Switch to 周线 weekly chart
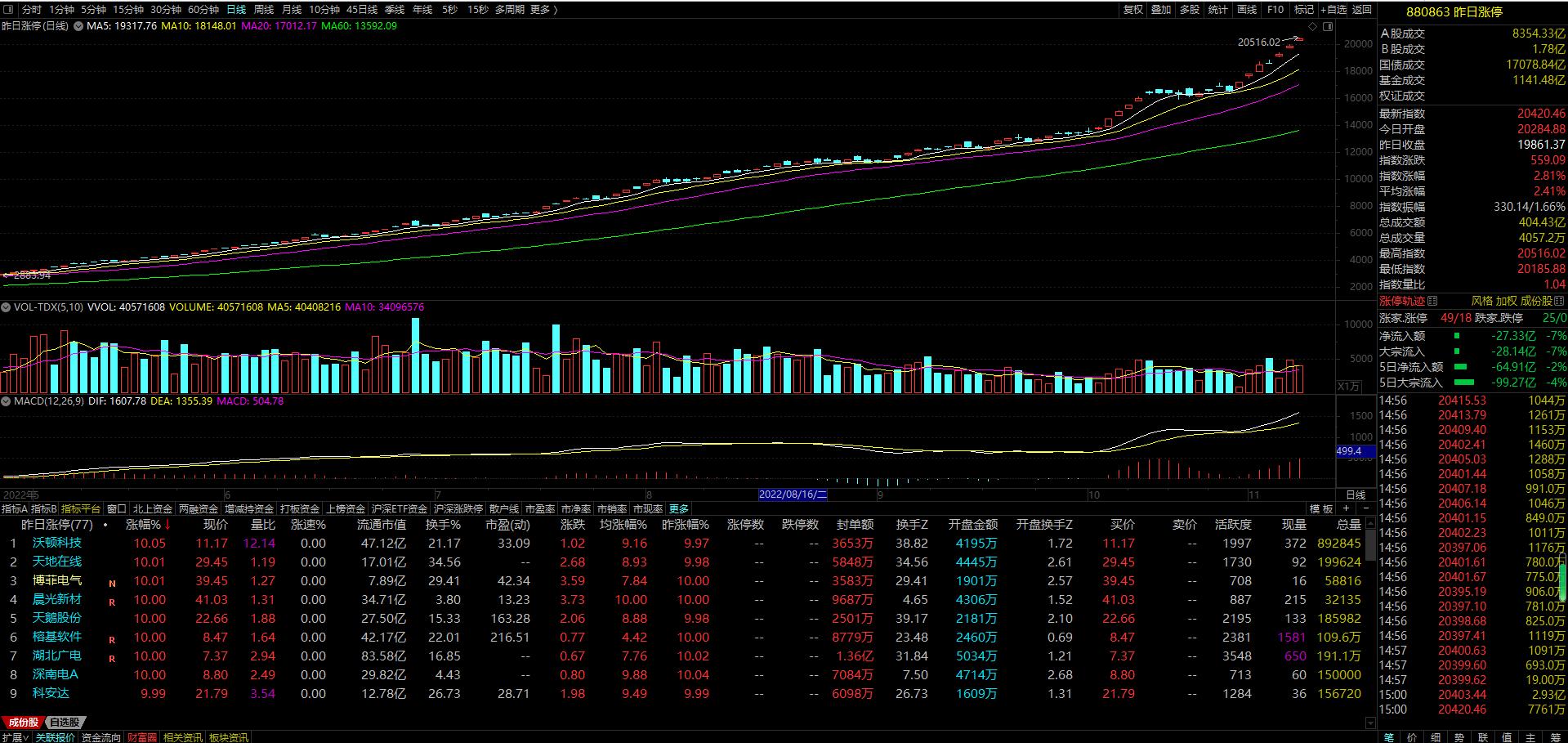The width and height of the screenshot is (1568, 743). coord(264,10)
